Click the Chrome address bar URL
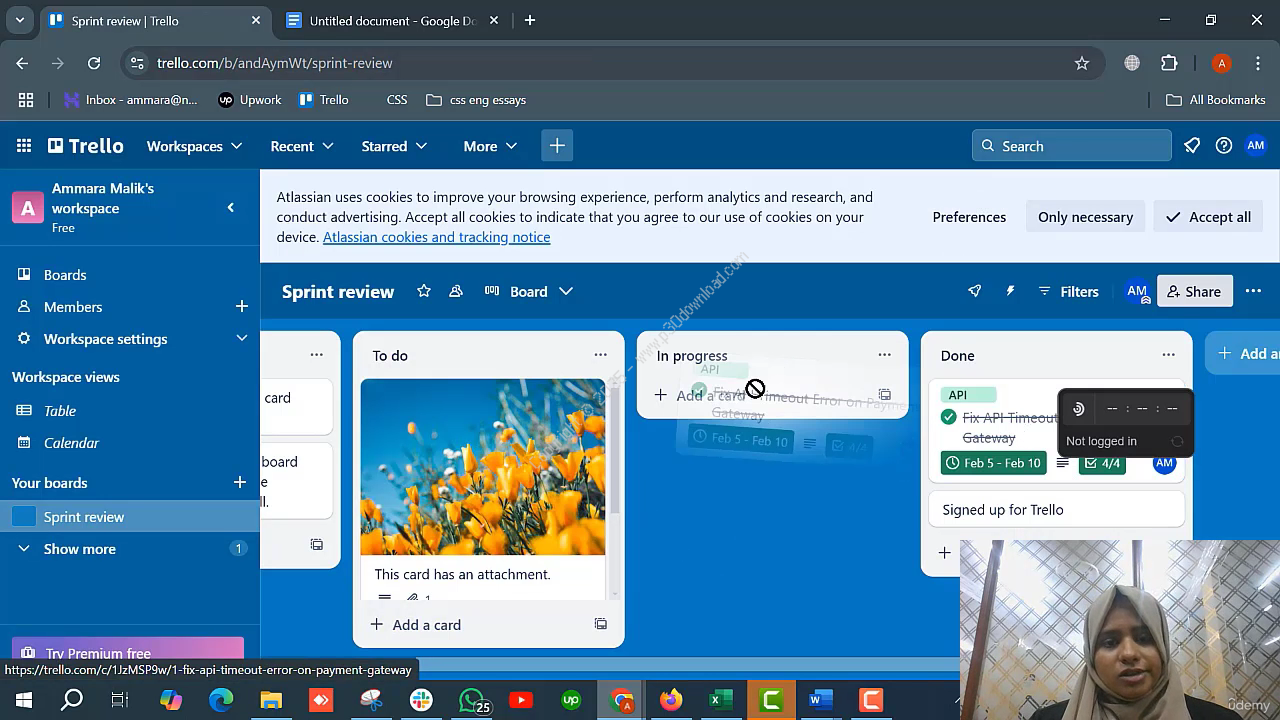 (274, 63)
